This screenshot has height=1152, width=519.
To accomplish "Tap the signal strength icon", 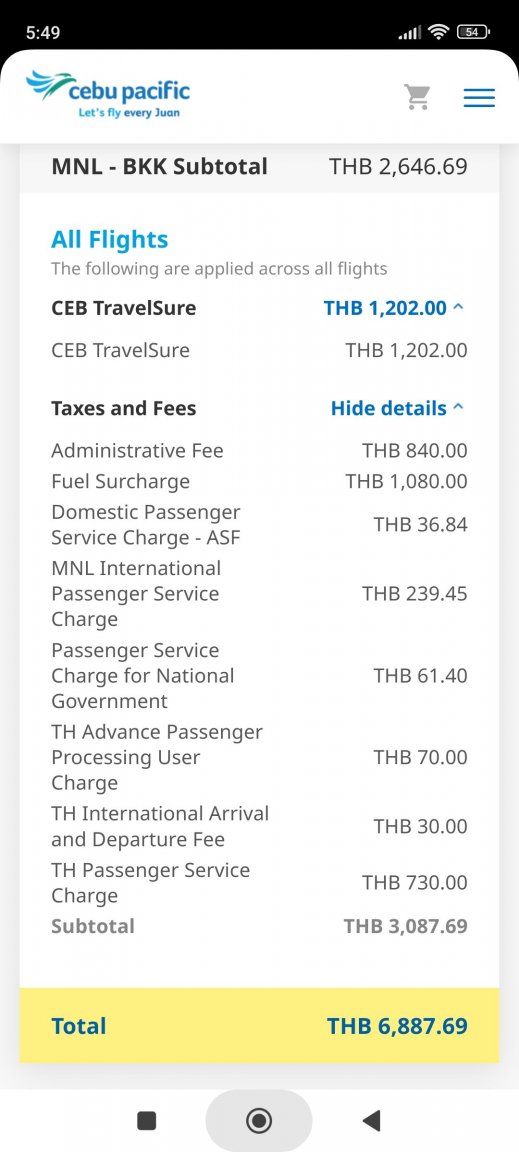I will coord(410,32).
